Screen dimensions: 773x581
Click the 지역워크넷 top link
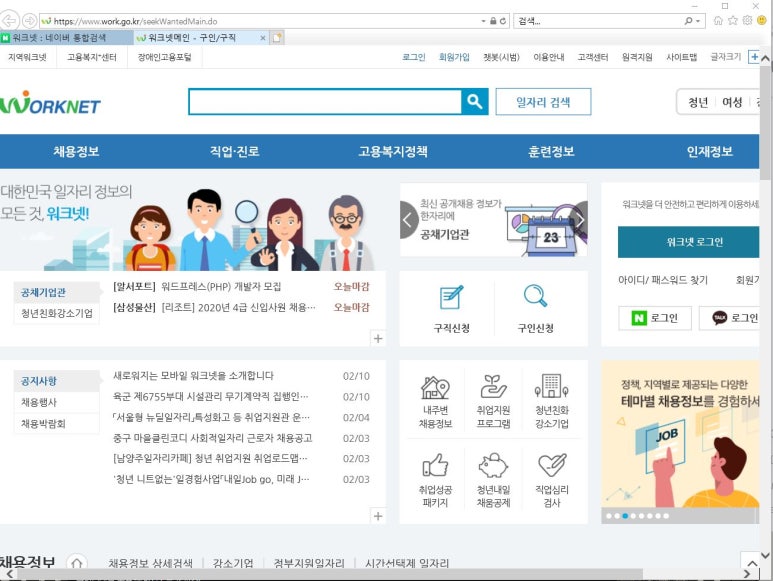[27, 57]
